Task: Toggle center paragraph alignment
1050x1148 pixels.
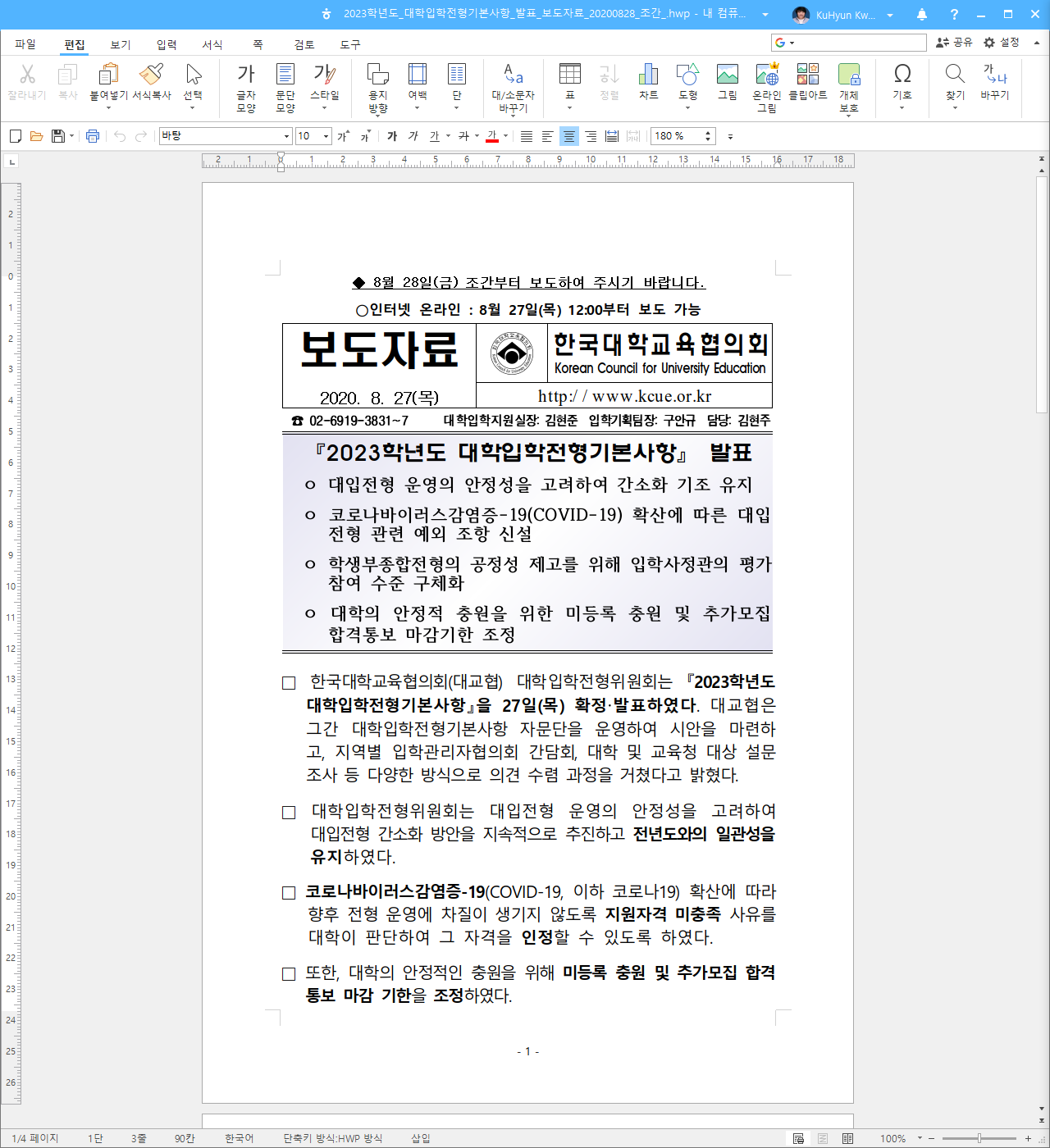Action: 569,136
